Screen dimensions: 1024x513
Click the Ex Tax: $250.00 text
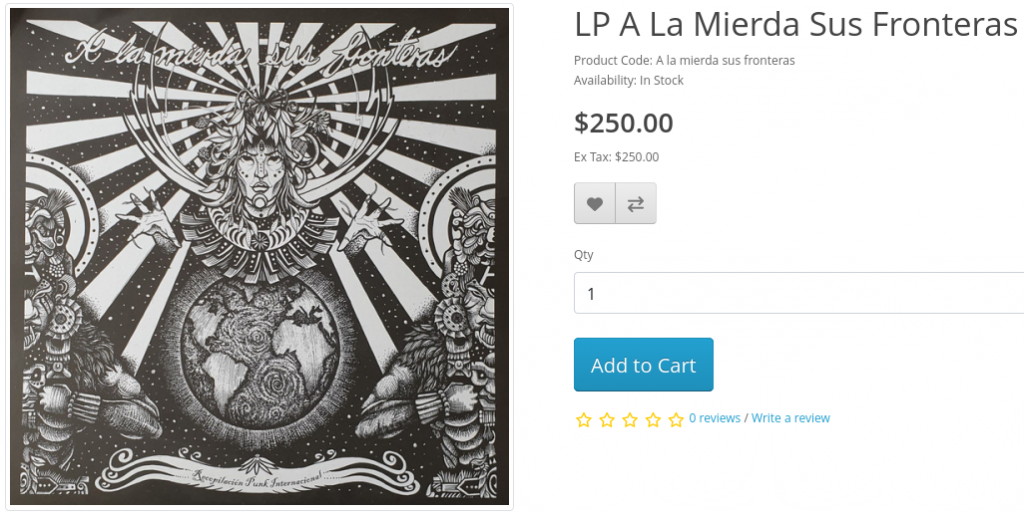[616, 157]
